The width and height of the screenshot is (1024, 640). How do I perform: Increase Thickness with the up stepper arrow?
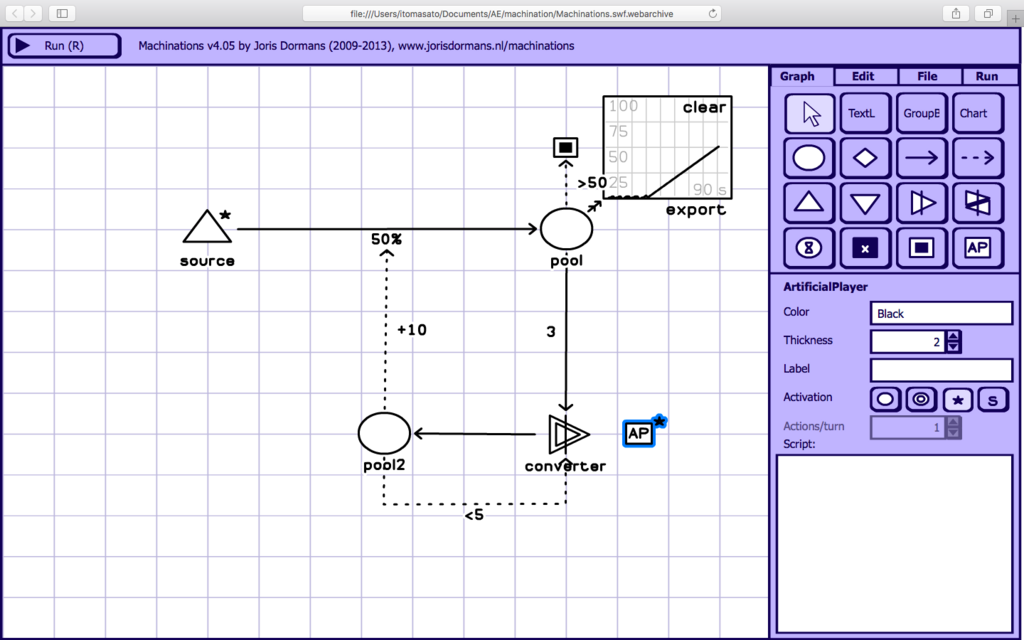click(x=953, y=336)
